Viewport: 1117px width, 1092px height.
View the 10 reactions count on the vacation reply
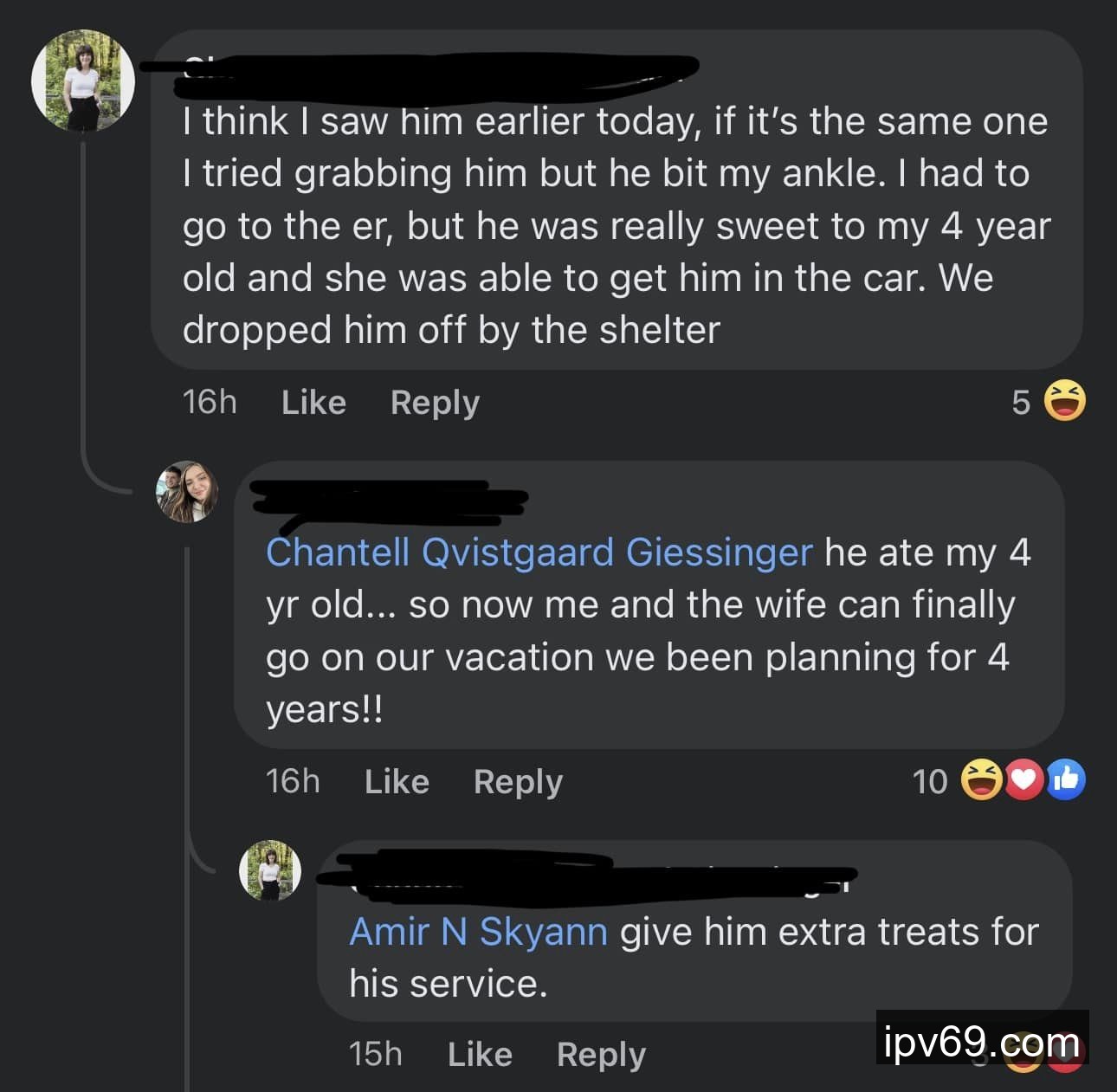[930, 782]
